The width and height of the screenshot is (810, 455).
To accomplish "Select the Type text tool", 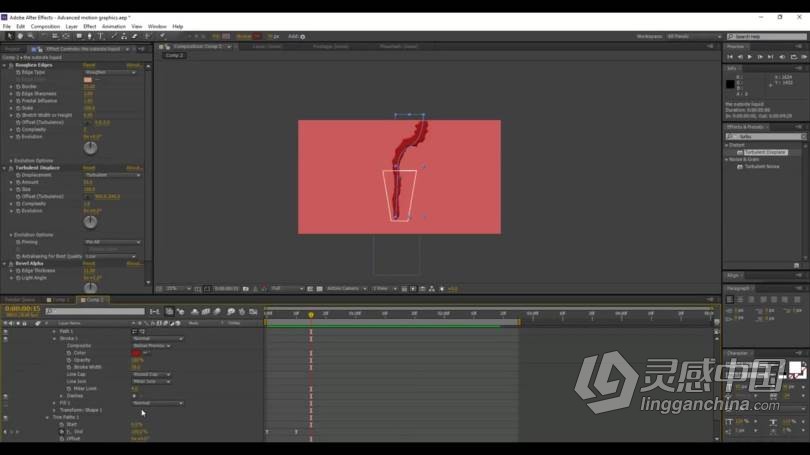I will [x=100, y=36].
